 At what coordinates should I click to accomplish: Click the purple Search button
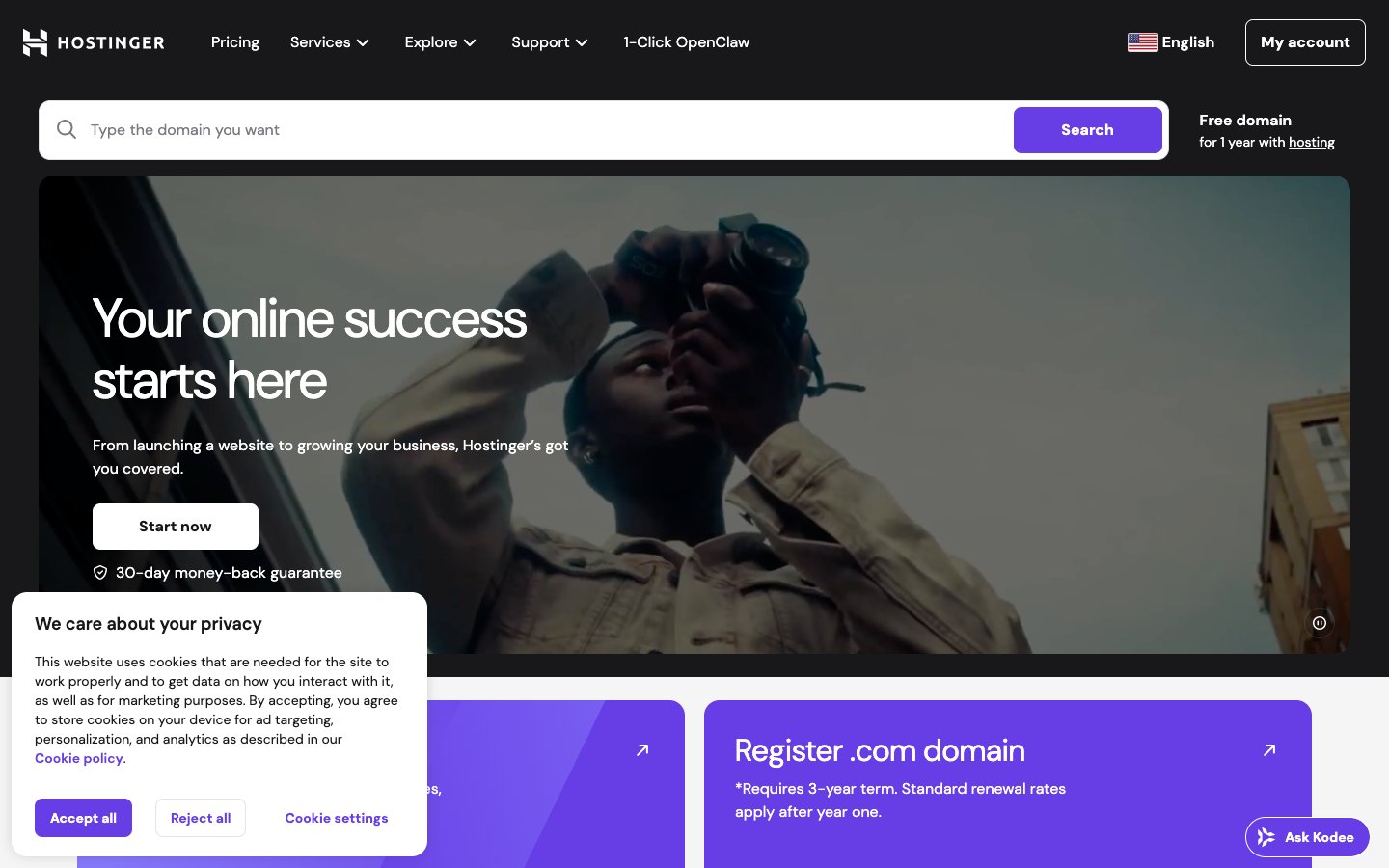coord(1087,130)
